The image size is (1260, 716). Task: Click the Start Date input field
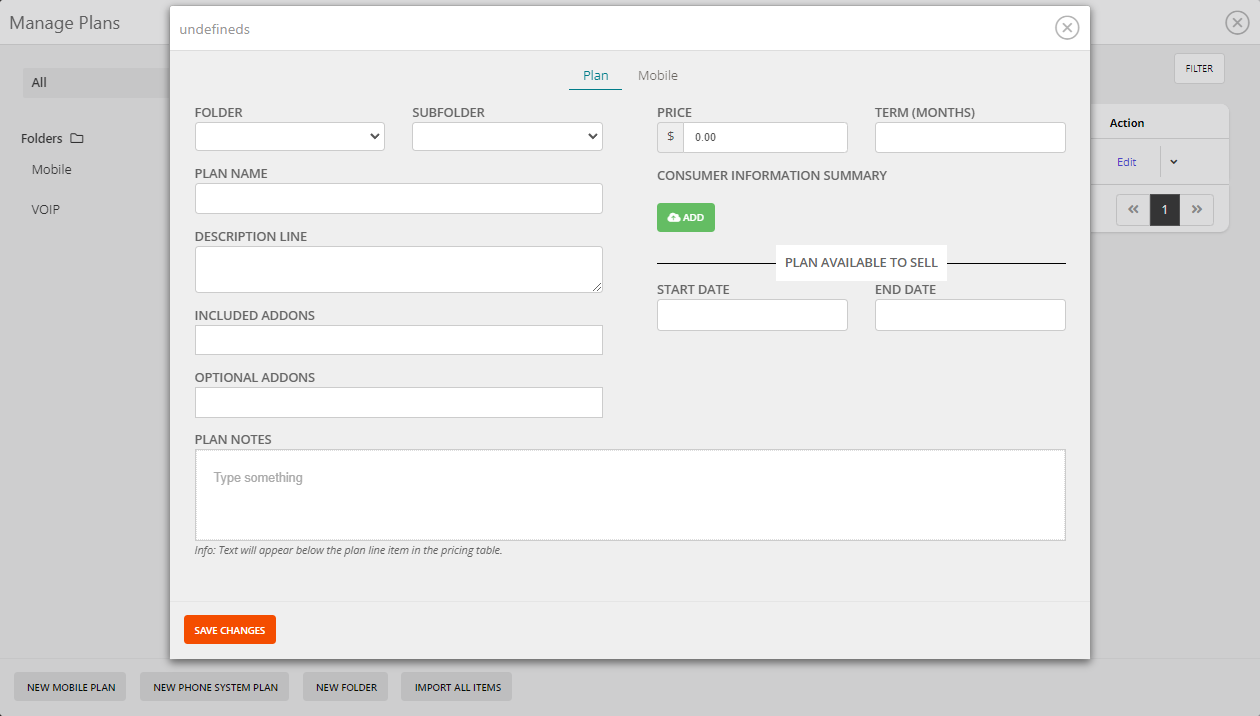click(752, 314)
